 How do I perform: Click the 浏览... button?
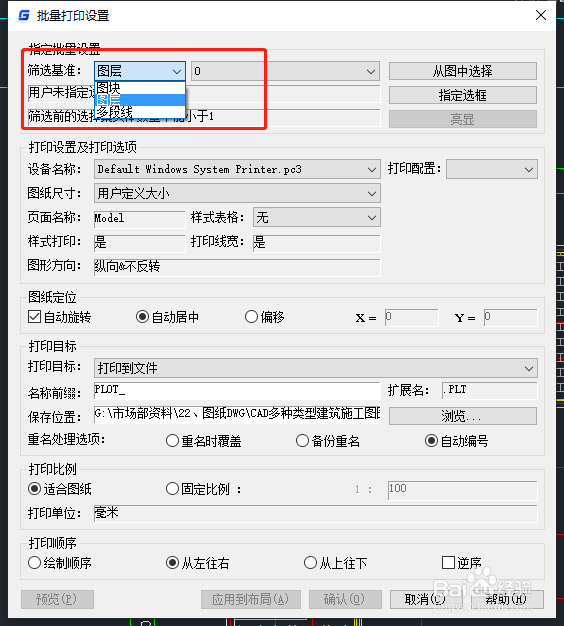click(x=463, y=416)
